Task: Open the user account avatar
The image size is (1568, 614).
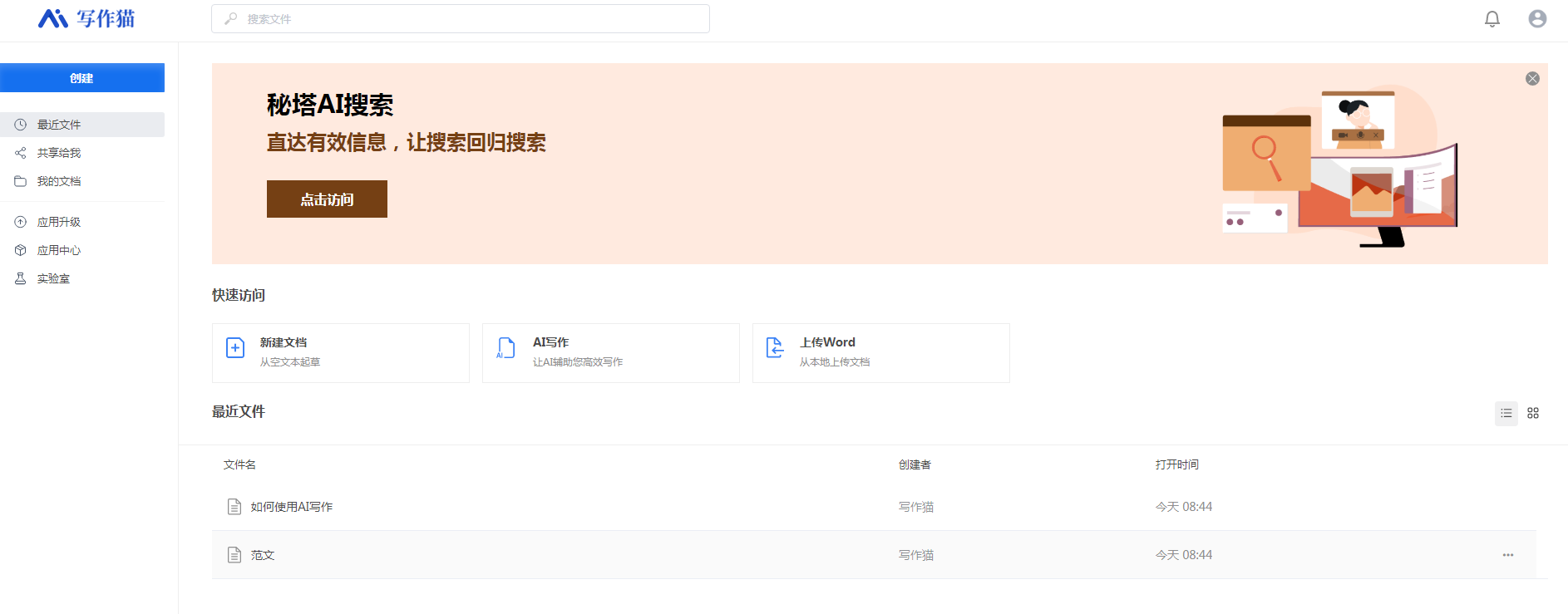Action: [1537, 19]
